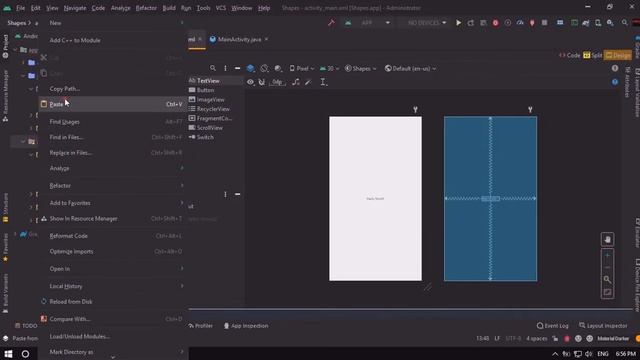The image size is (640, 360).
Task: Open the TODO tool window
Action: [26, 326]
